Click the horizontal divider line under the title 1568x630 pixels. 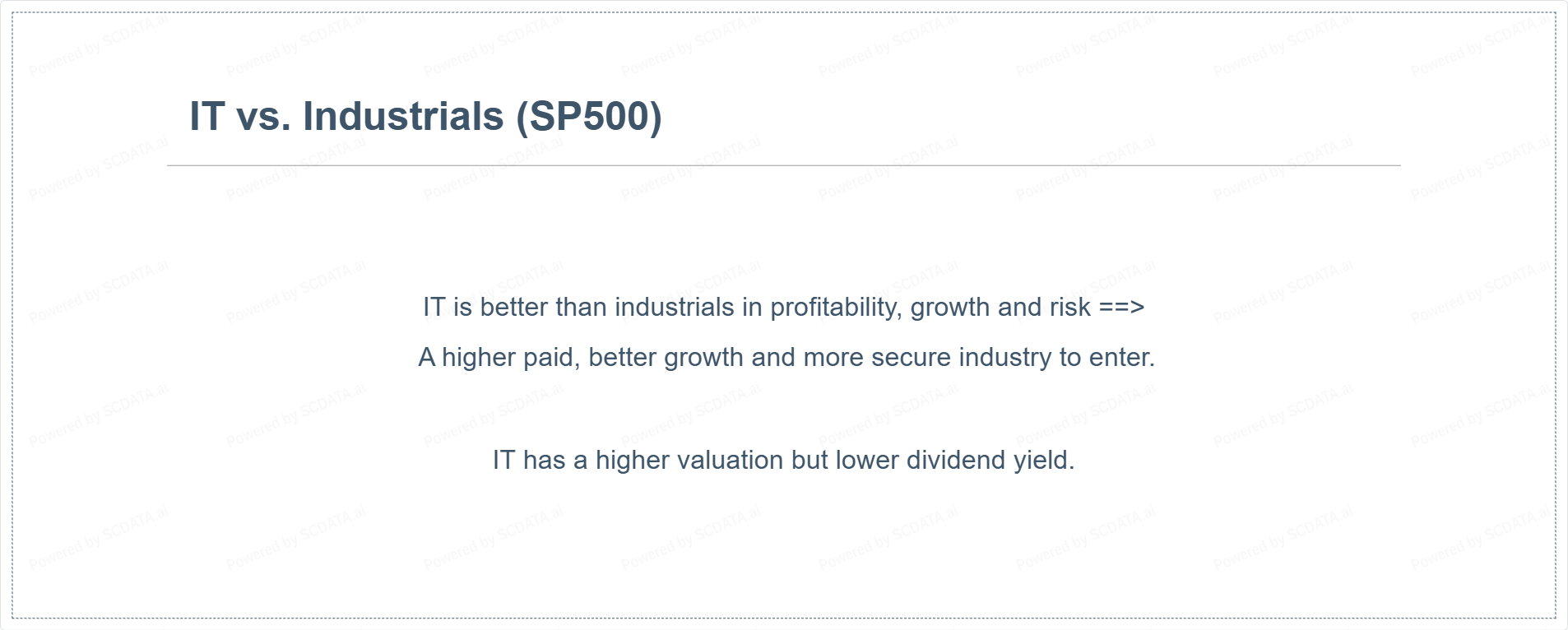(x=783, y=165)
